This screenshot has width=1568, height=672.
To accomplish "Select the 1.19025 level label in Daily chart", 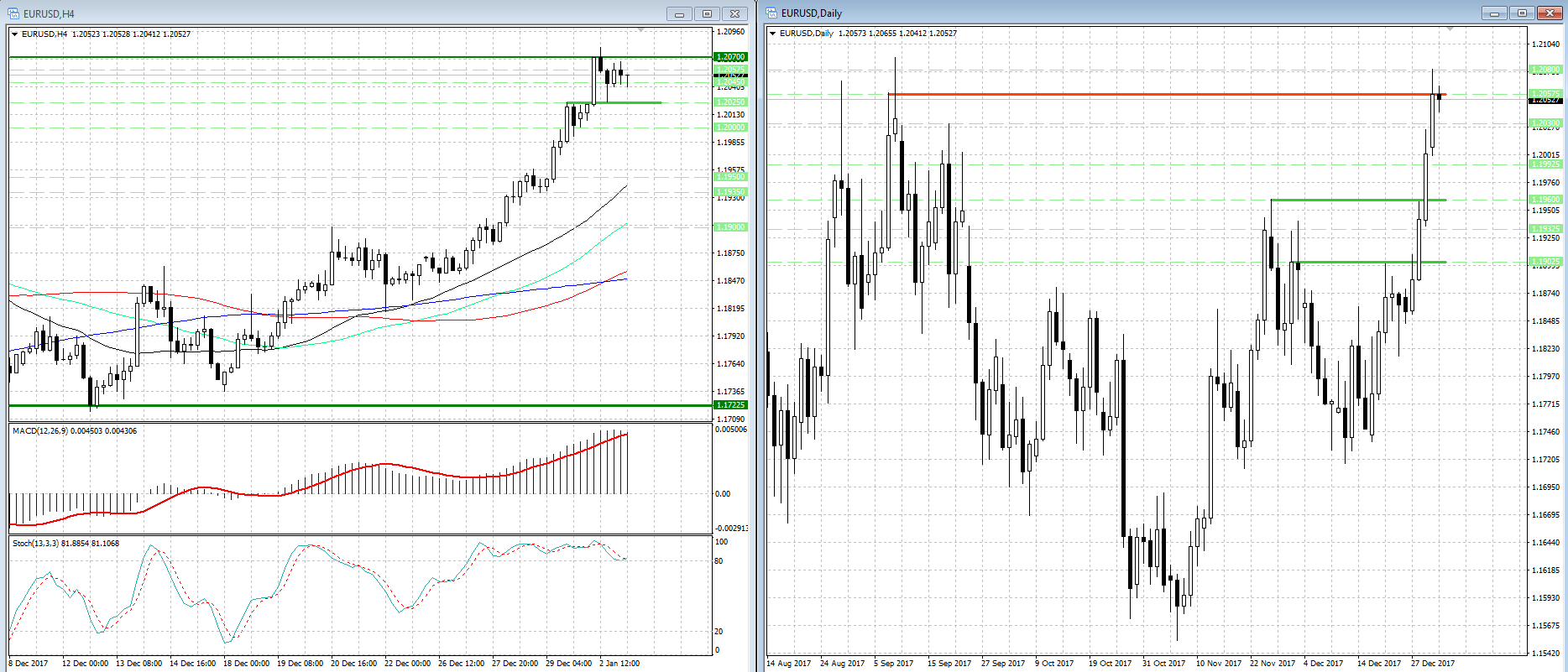I will click(x=1545, y=262).
